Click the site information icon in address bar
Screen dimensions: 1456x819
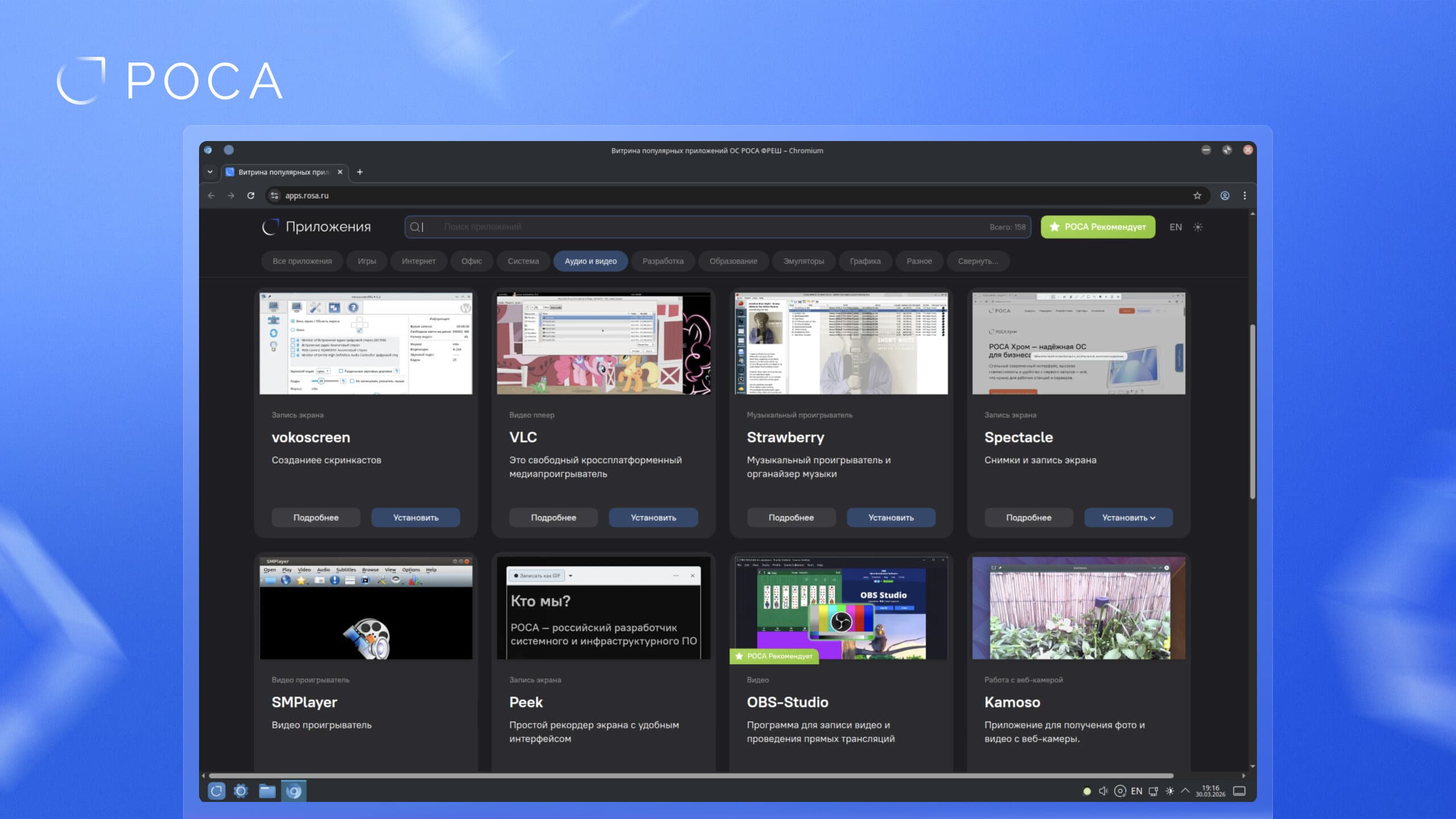point(275,195)
